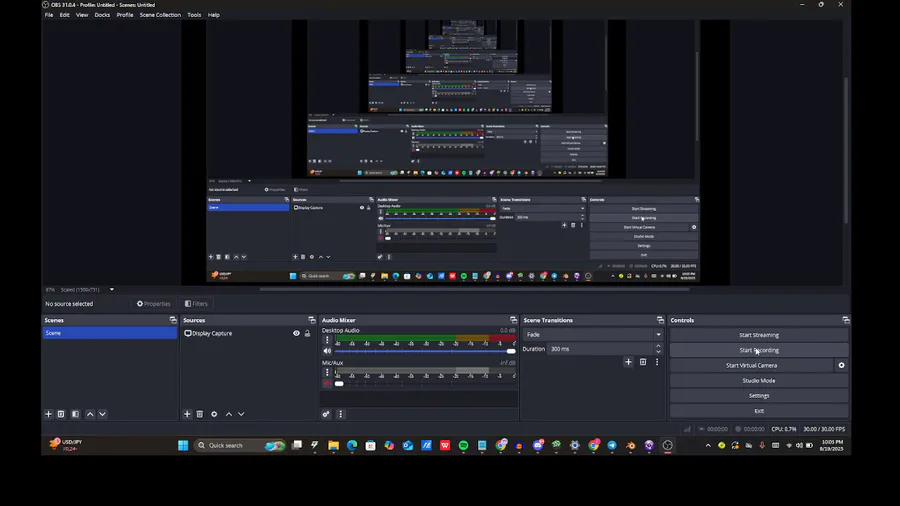Open the Profile menu

tap(125, 15)
